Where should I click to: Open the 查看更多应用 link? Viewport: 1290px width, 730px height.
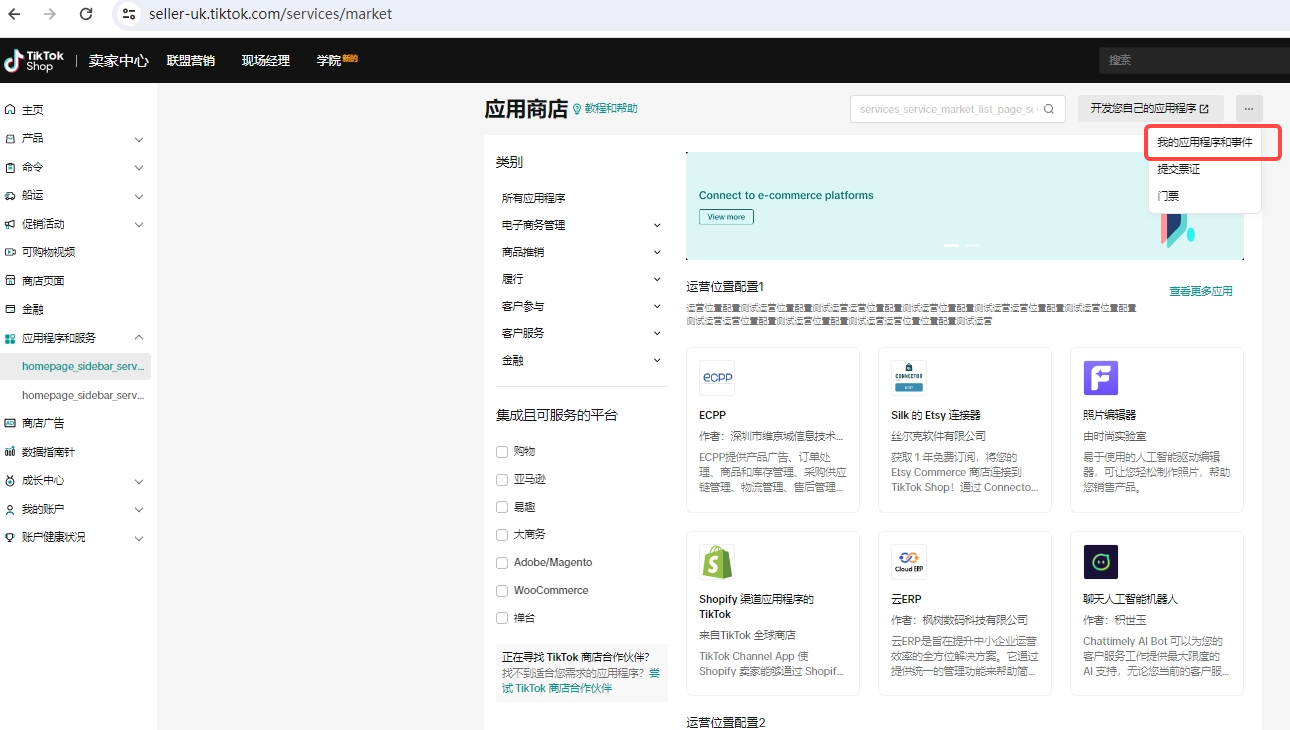1200,291
